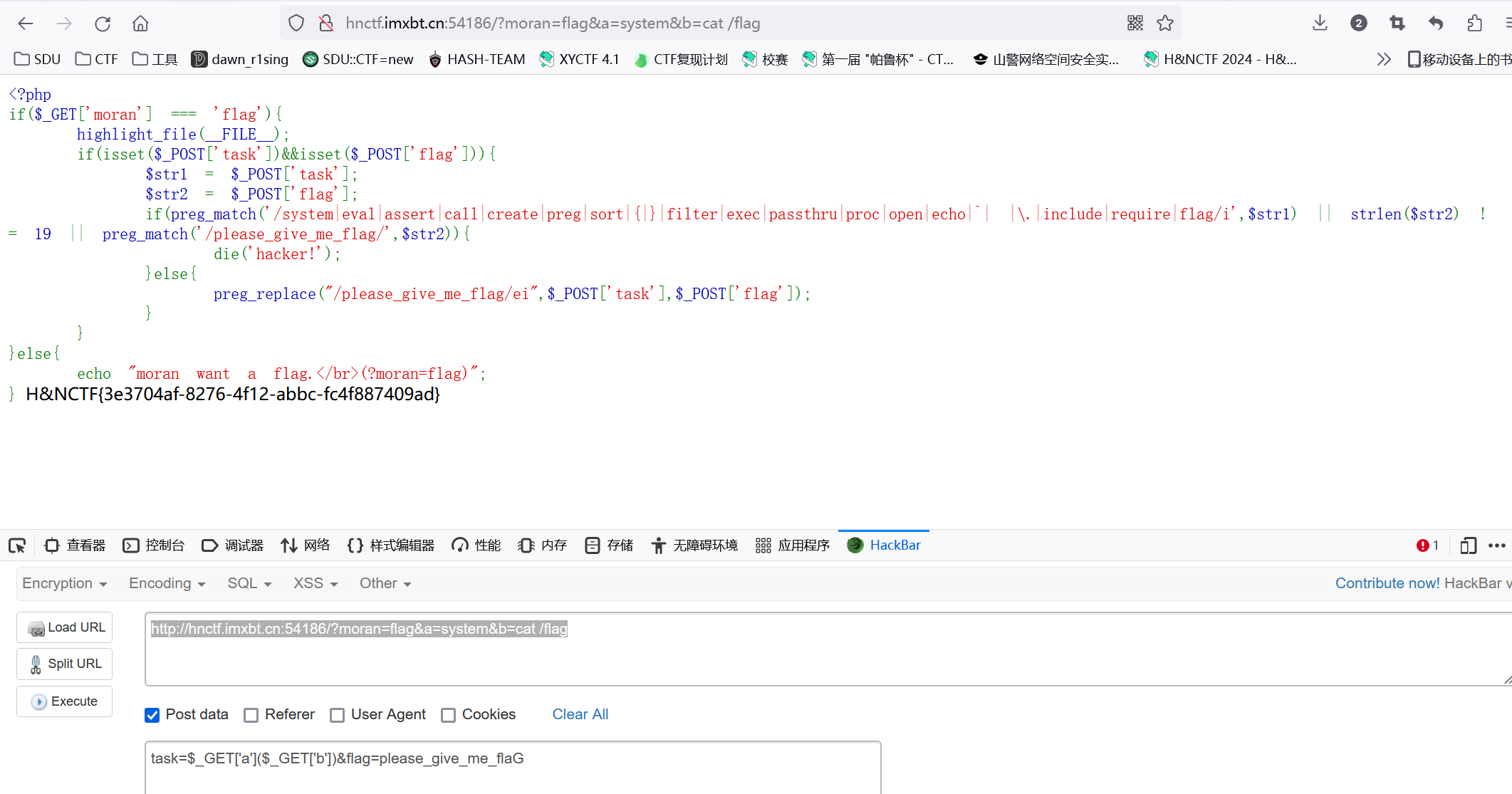
Task: Open QR code icon in address bar
Action: tap(1135, 23)
